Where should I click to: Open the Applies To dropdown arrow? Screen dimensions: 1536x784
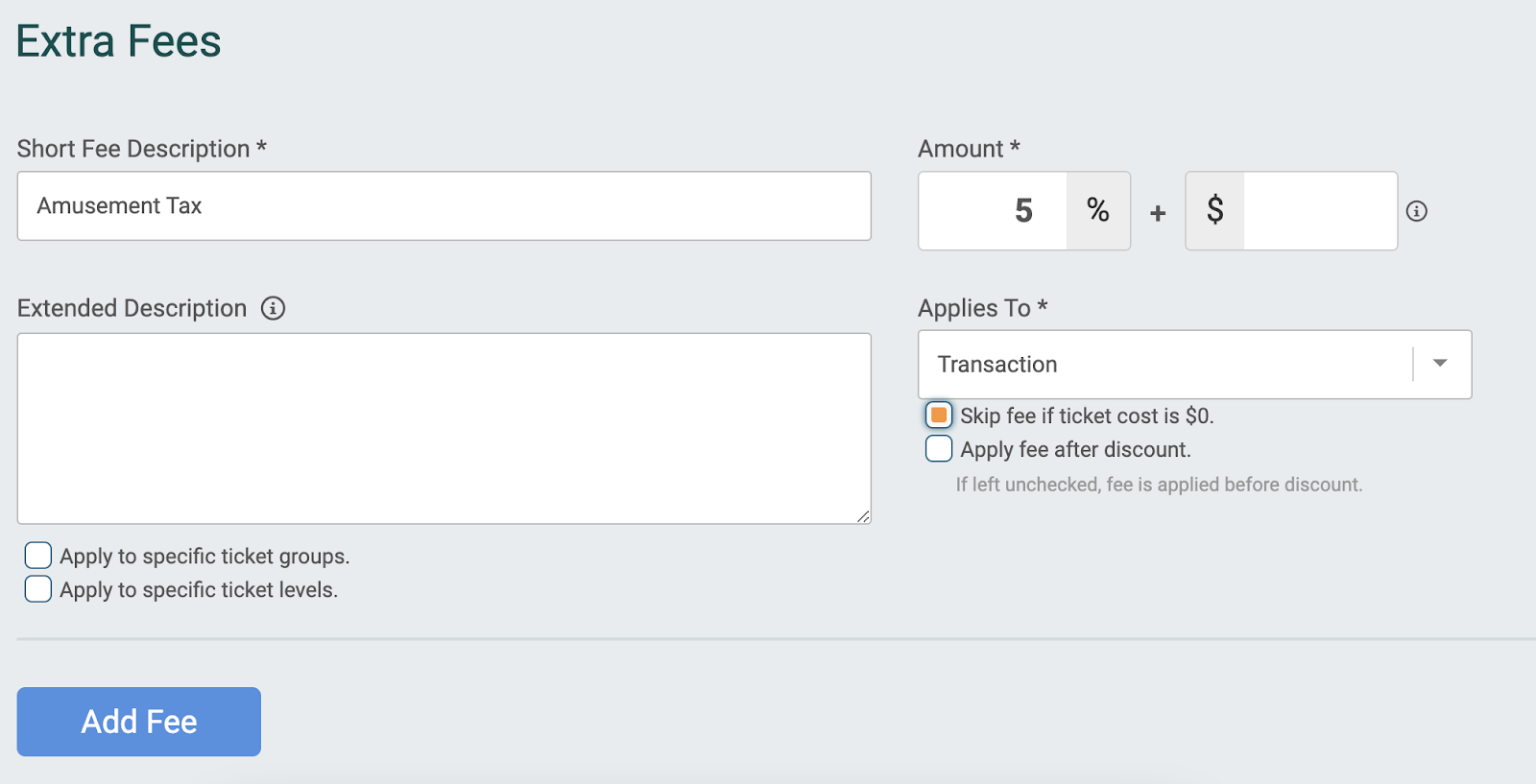point(1440,364)
